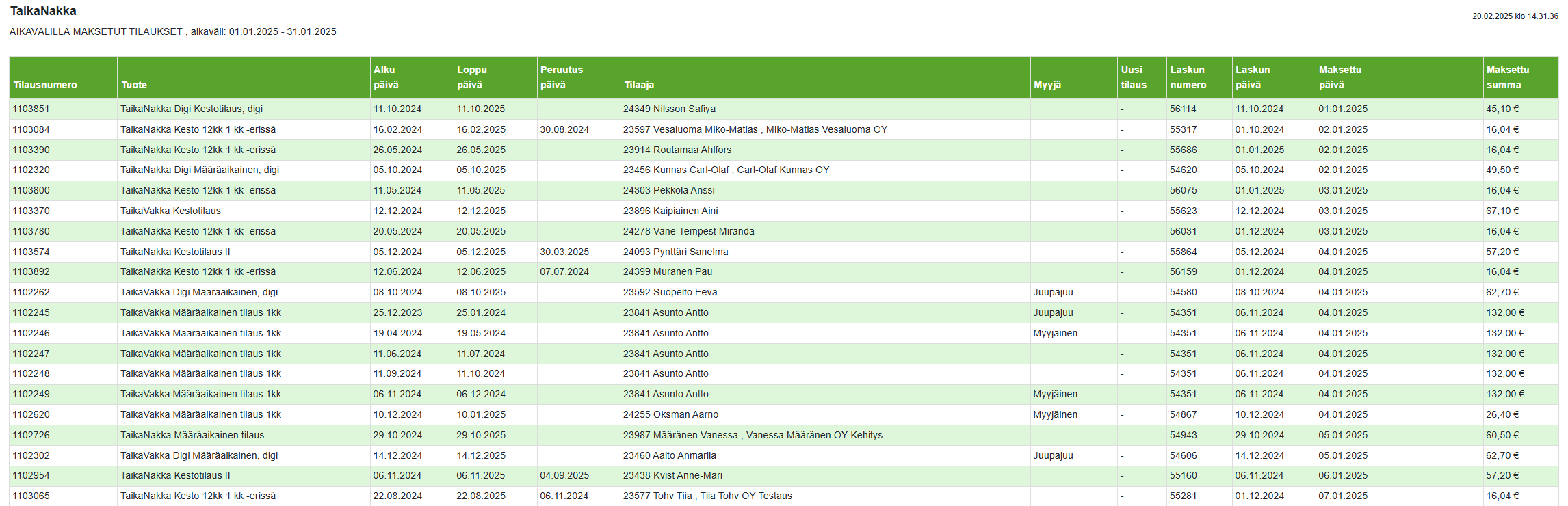Click the 67,10 € paid amount

coord(1502,211)
